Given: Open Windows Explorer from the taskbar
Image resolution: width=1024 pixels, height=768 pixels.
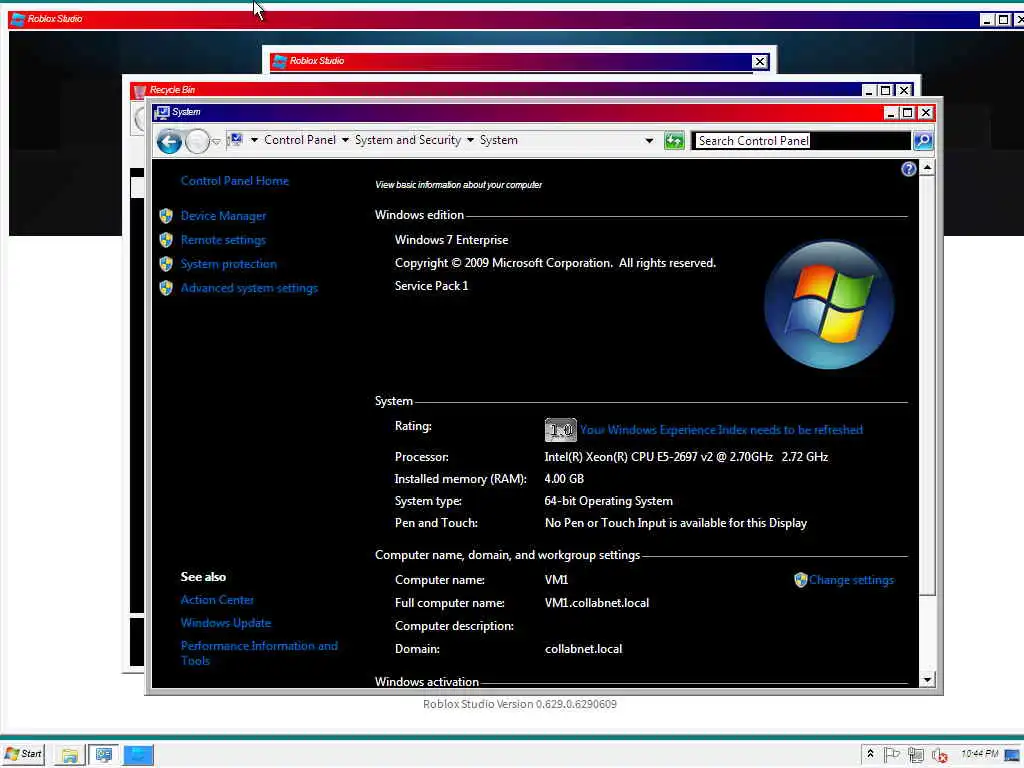Looking at the screenshot, I should click(69, 755).
